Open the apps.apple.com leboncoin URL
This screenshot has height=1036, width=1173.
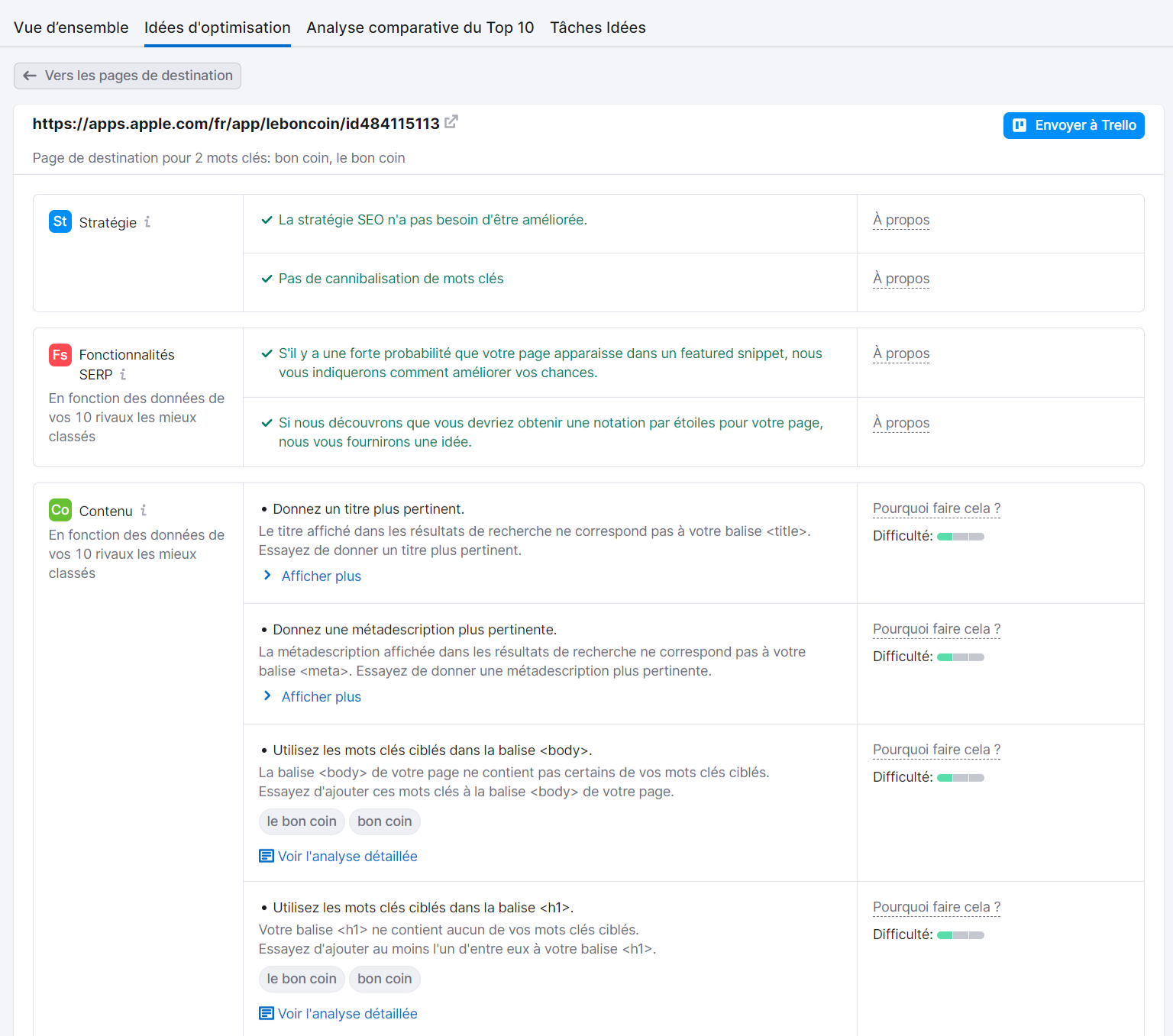(x=236, y=124)
